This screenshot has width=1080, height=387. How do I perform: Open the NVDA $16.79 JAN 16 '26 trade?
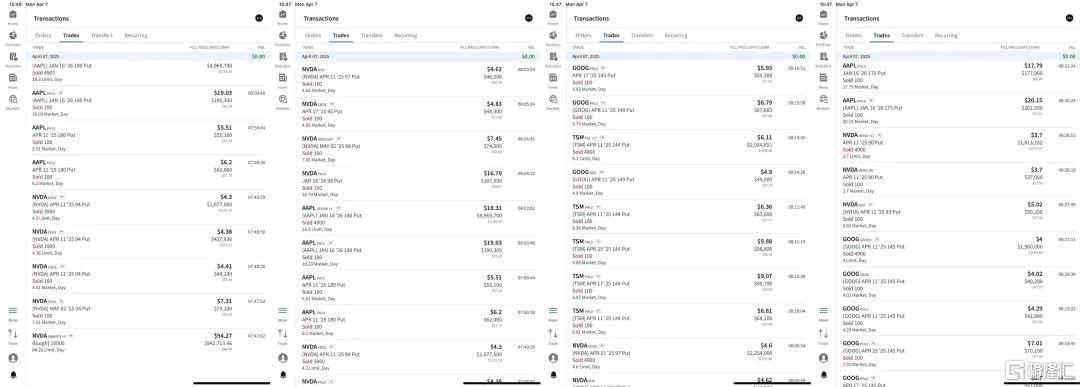[417, 183]
